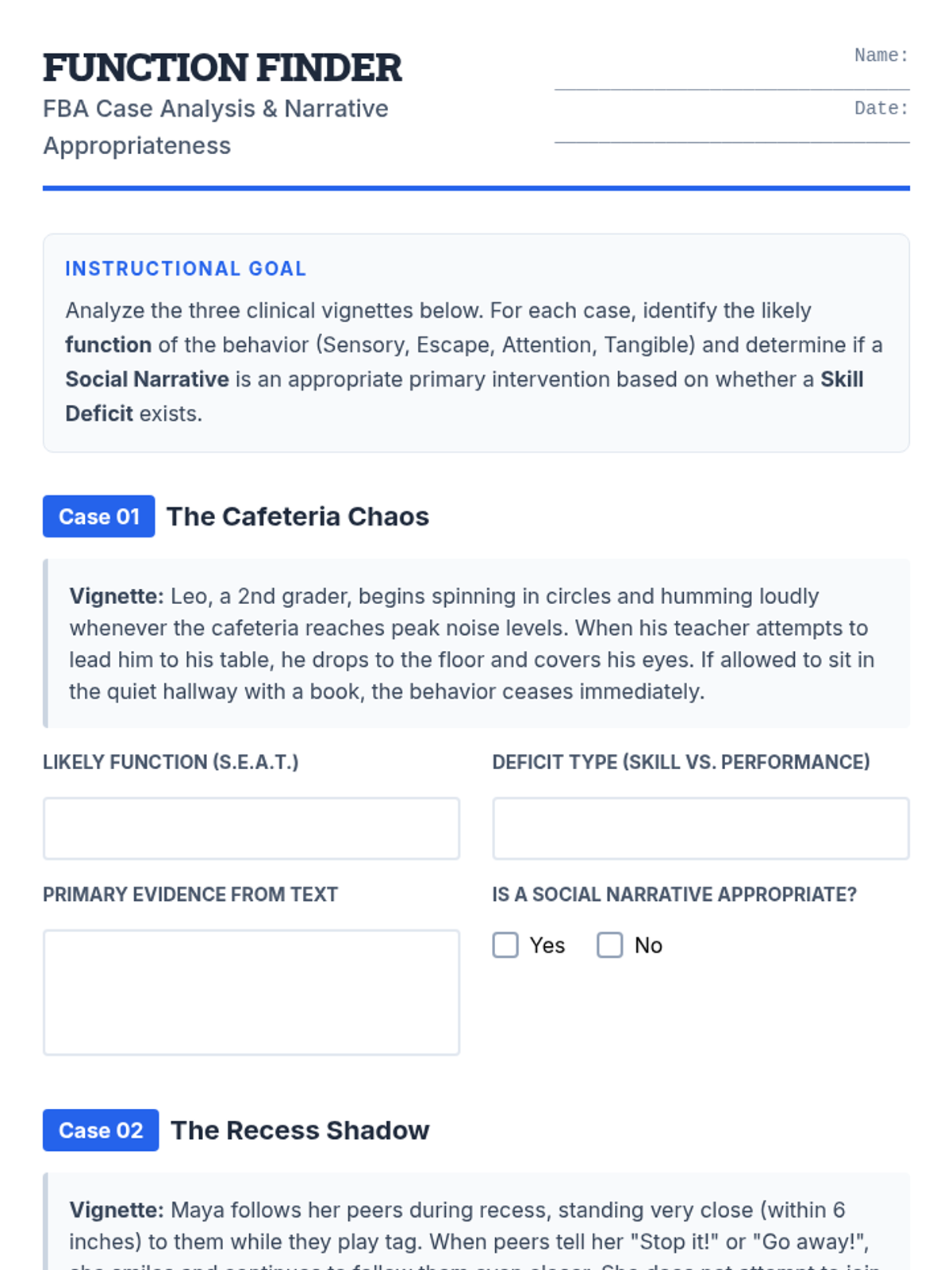
Task: Click the Likely Function (S.E.A.T.) input box
Action: (251, 829)
